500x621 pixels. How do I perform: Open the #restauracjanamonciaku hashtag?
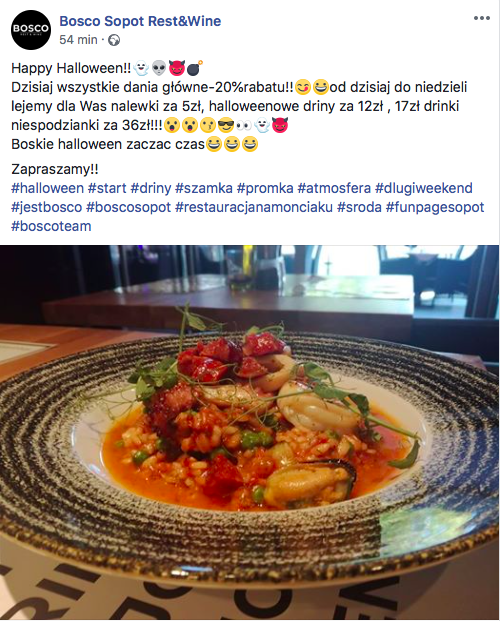pos(254,207)
